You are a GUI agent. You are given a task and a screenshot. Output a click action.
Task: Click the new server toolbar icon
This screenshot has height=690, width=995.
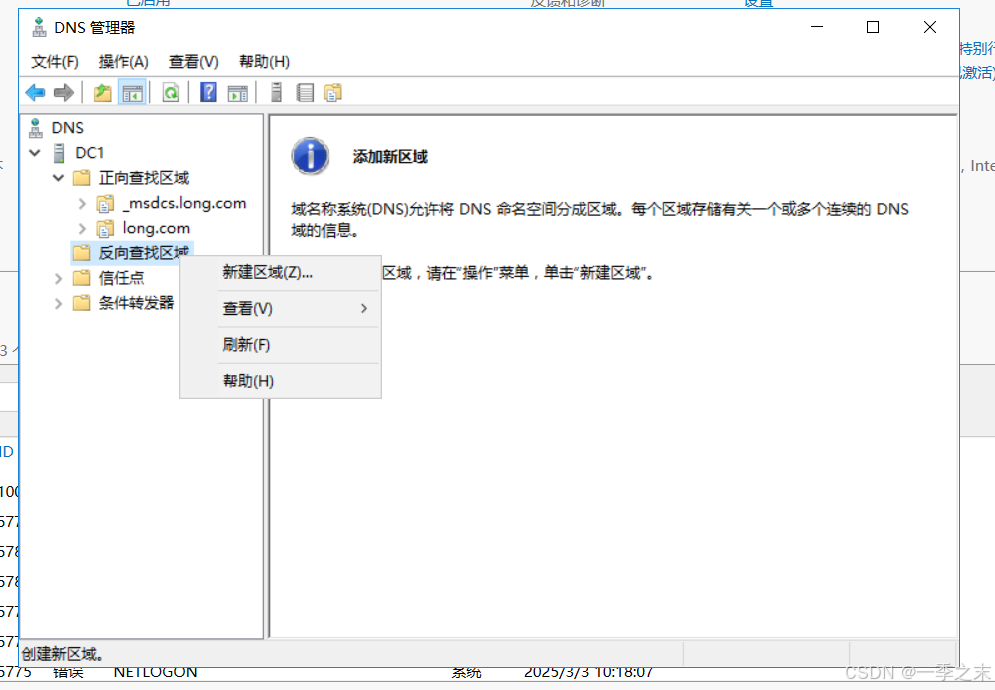tap(276, 93)
